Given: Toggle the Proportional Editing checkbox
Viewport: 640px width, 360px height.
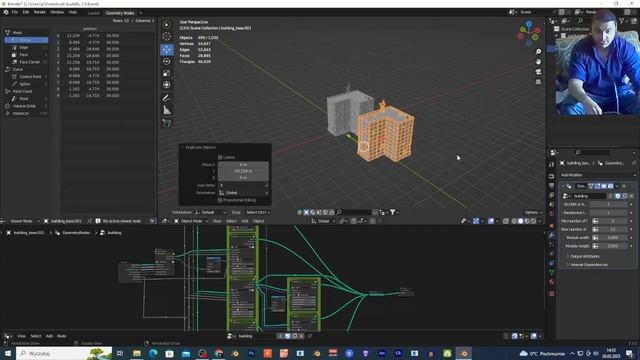Looking at the screenshot, I should 220,200.
